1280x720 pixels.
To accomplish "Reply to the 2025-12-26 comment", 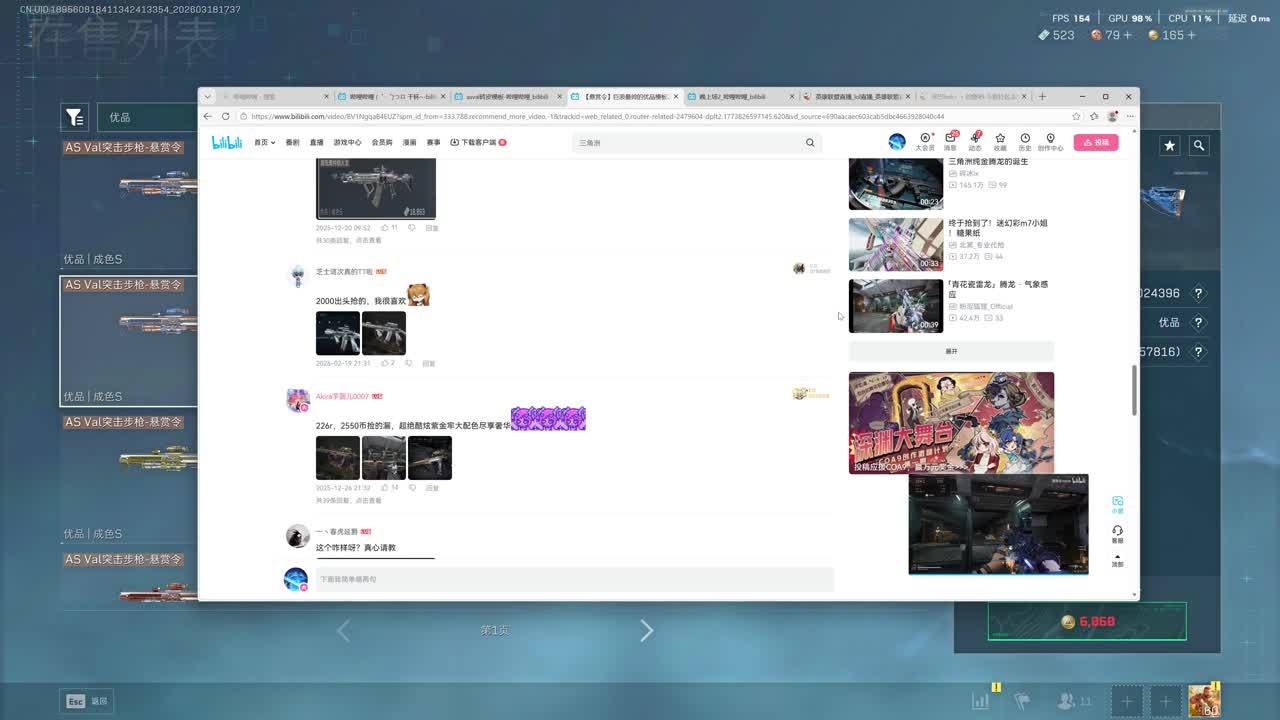I will coord(432,488).
